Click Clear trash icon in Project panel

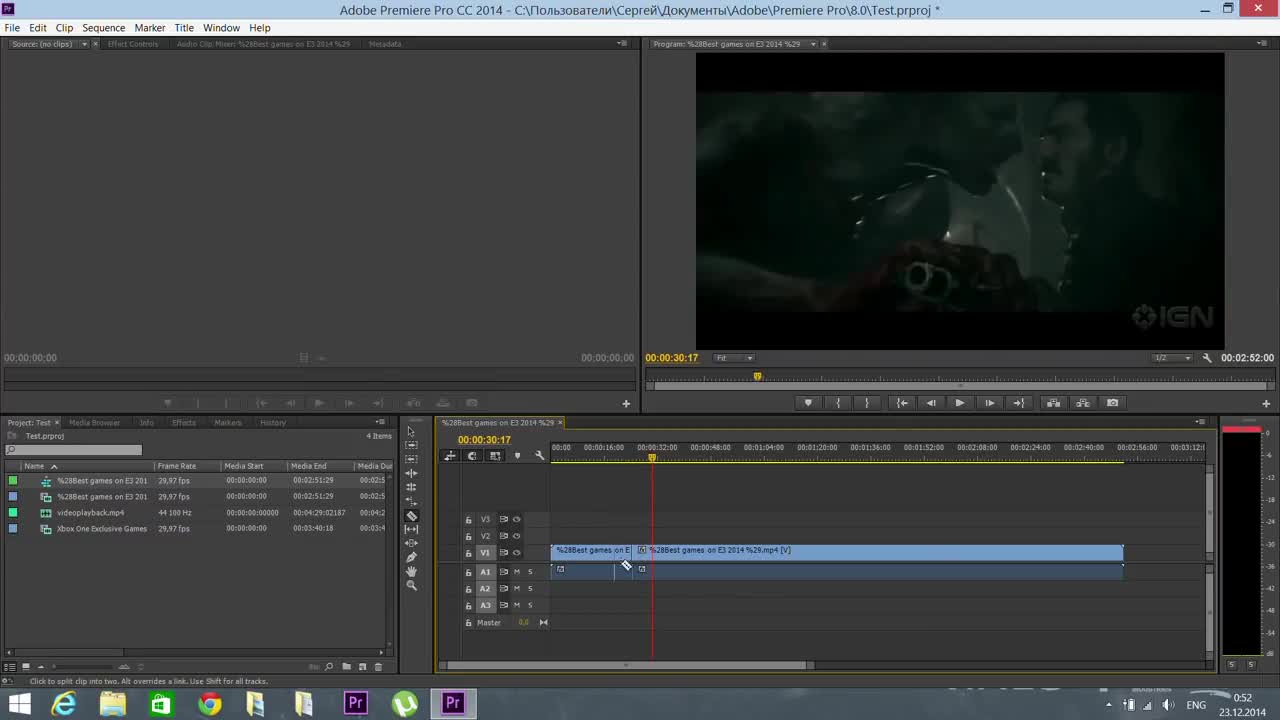[378, 667]
